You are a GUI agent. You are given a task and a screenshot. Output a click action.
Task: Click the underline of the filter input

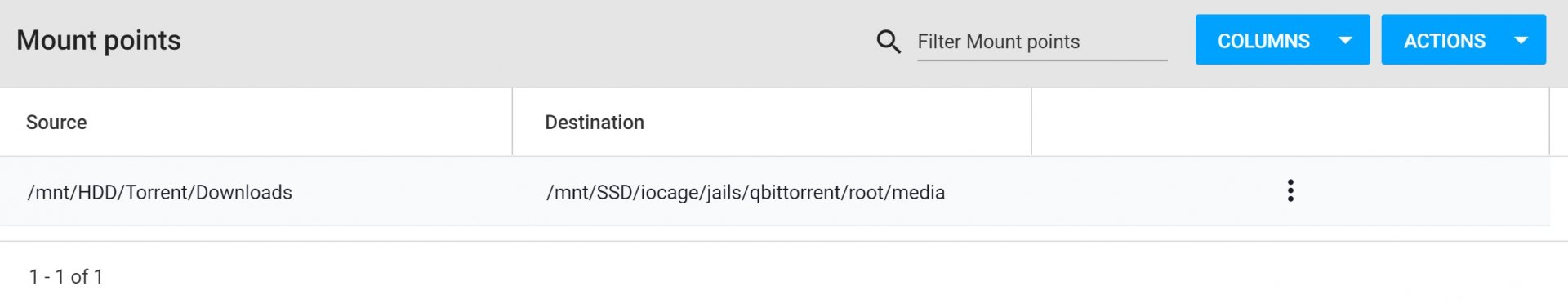[1042, 60]
